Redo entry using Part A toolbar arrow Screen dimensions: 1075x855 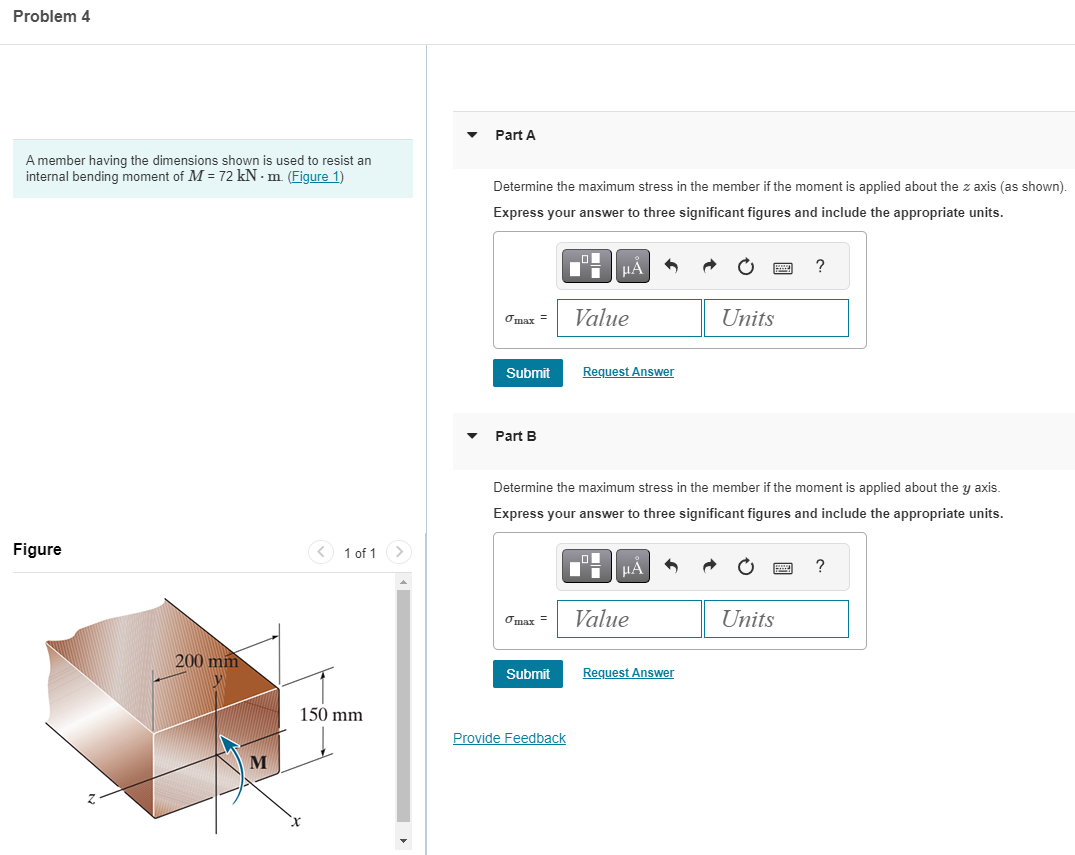click(709, 265)
